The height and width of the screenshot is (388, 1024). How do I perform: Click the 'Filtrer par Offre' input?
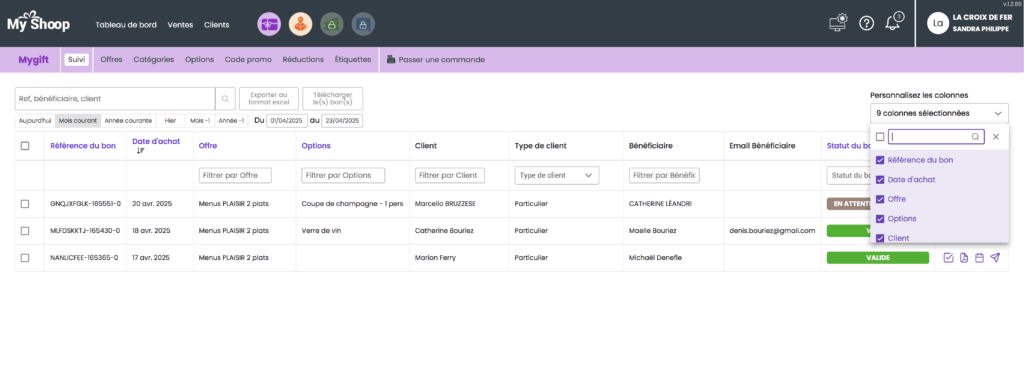pos(235,175)
